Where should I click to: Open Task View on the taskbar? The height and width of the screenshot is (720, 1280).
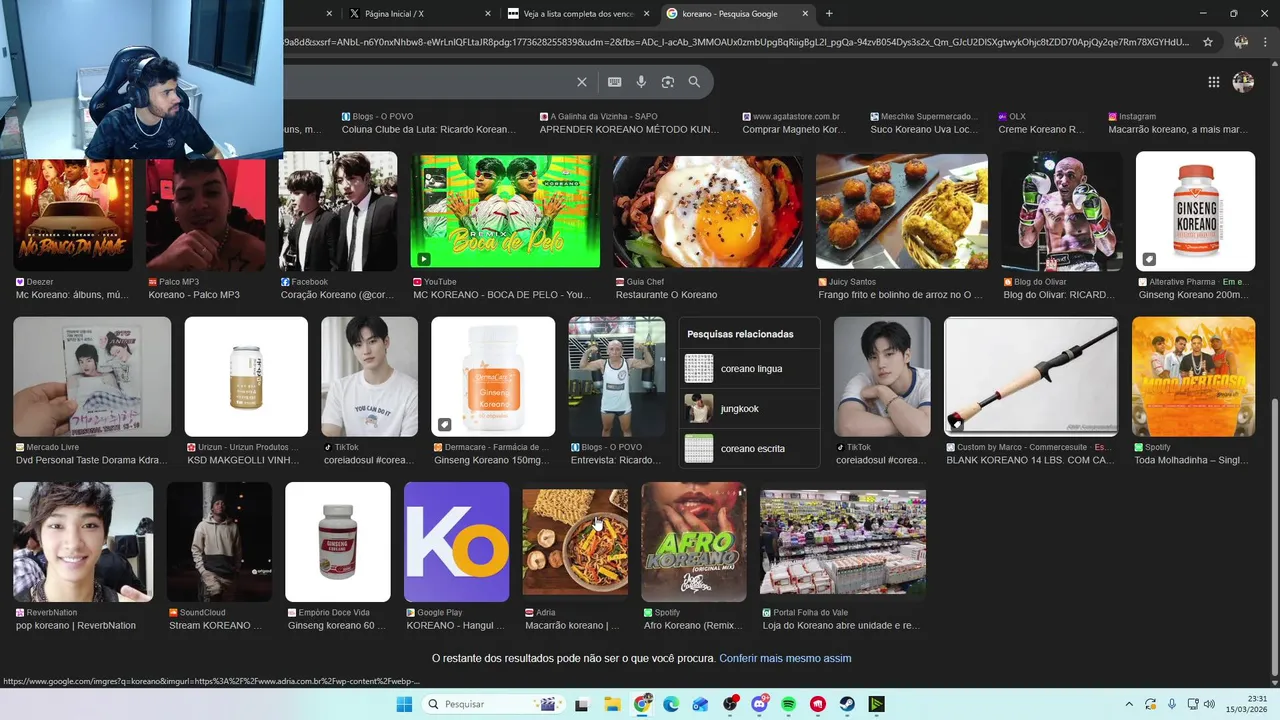(582, 704)
